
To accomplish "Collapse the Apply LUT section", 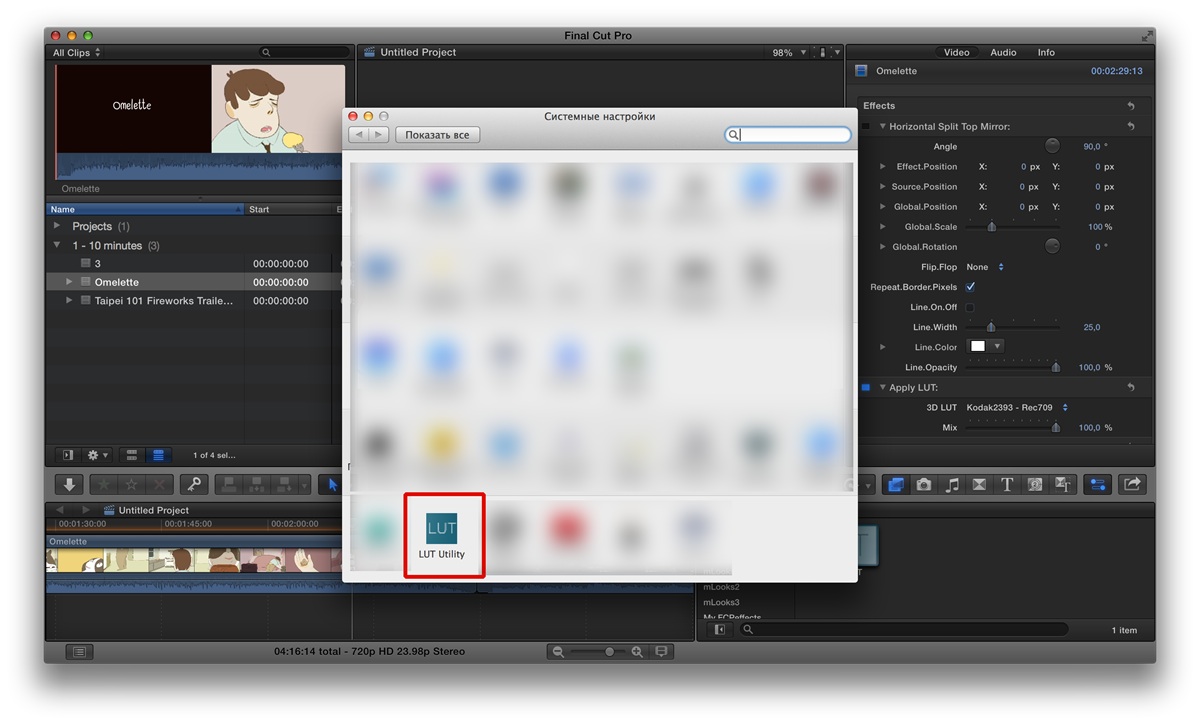I will pos(882,387).
